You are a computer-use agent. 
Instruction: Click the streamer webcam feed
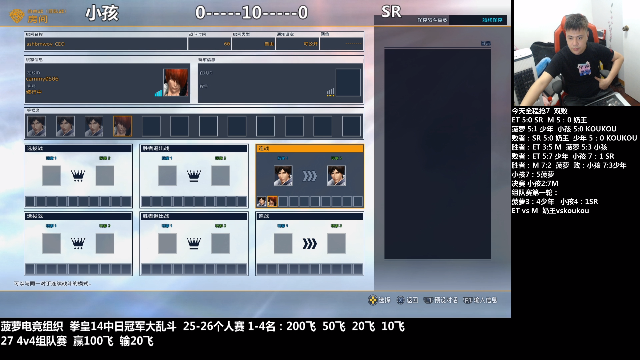pyautogui.click(x=576, y=53)
